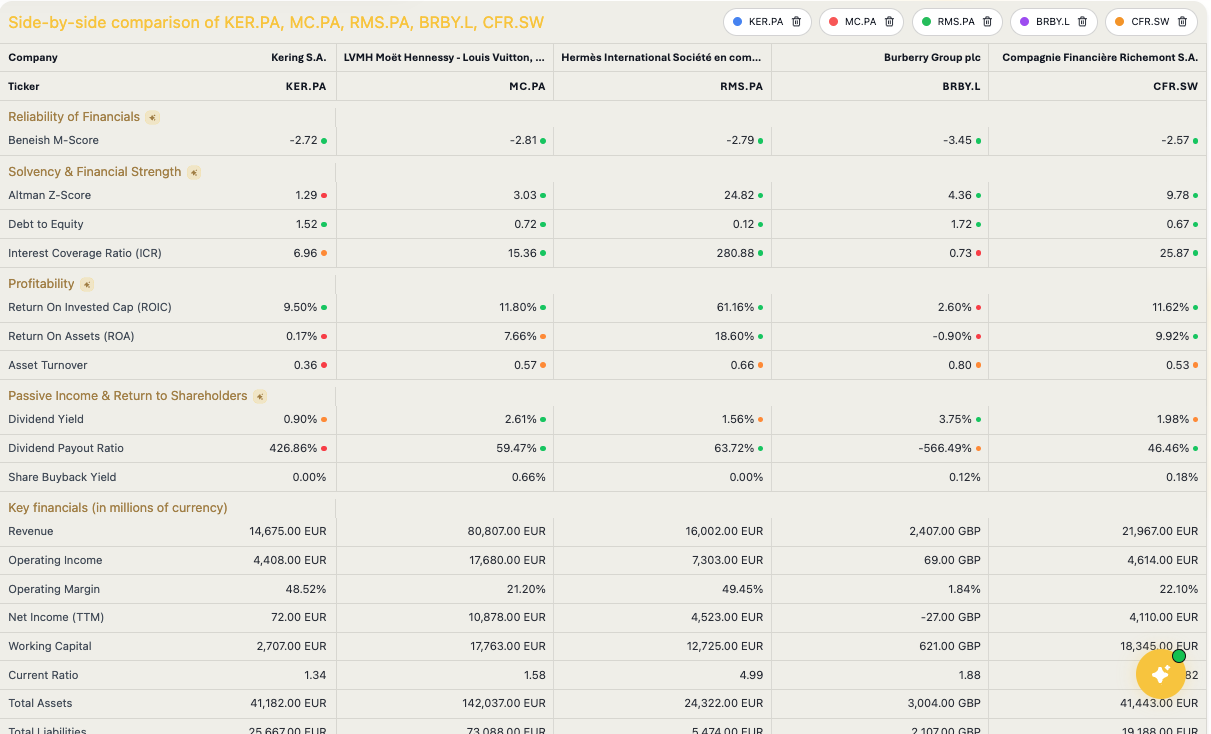This screenshot has height=734, width=1211.
Task: Click Hermès Current Ratio value 4.99
Action: pyautogui.click(x=752, y=675)
